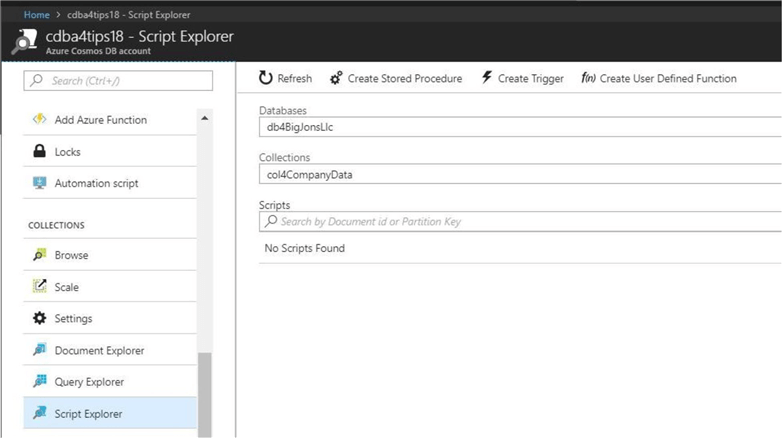Viewport: 782px width, 438px height.
Task: Open the Locks menu entry
Action: click(110, 152)
